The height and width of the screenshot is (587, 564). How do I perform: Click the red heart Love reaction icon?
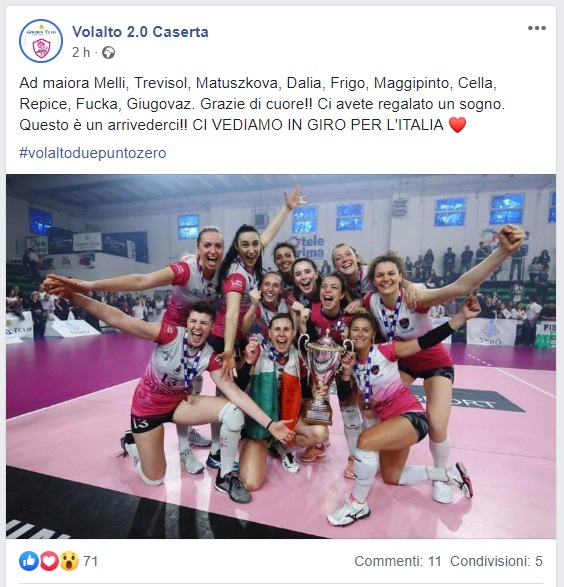[x=49, y=561]
